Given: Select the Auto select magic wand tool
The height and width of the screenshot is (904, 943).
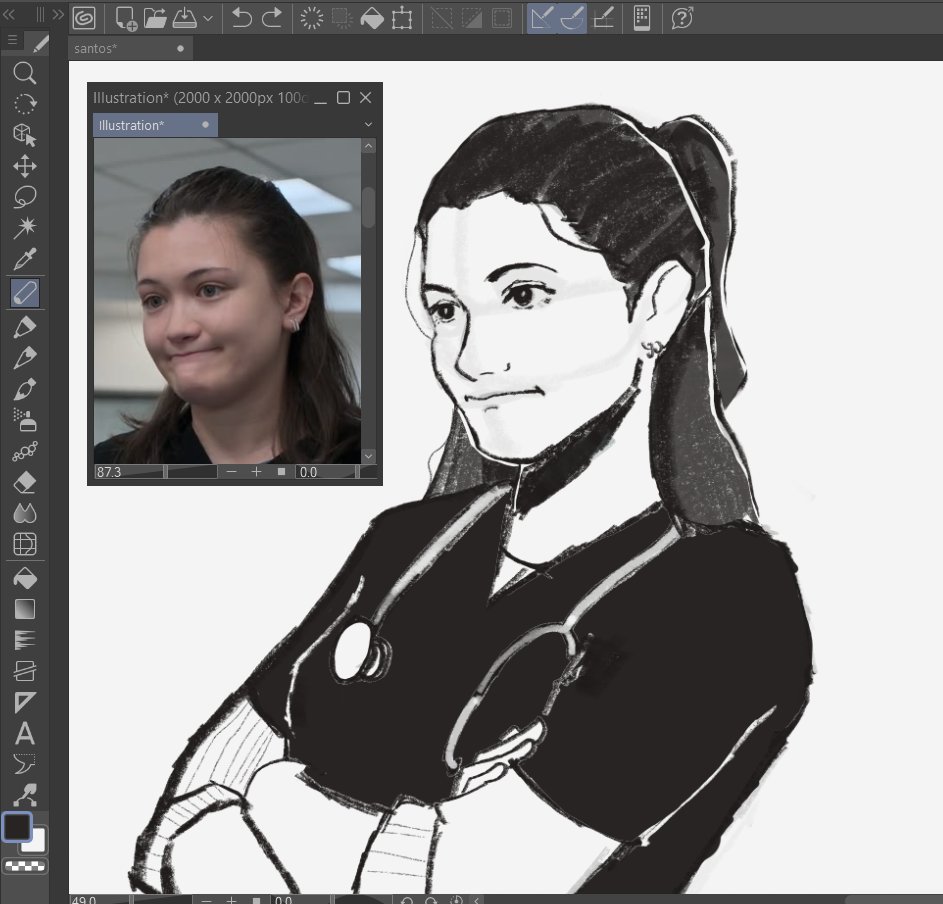Looking at the screenshot, I should tap(25, 227).
